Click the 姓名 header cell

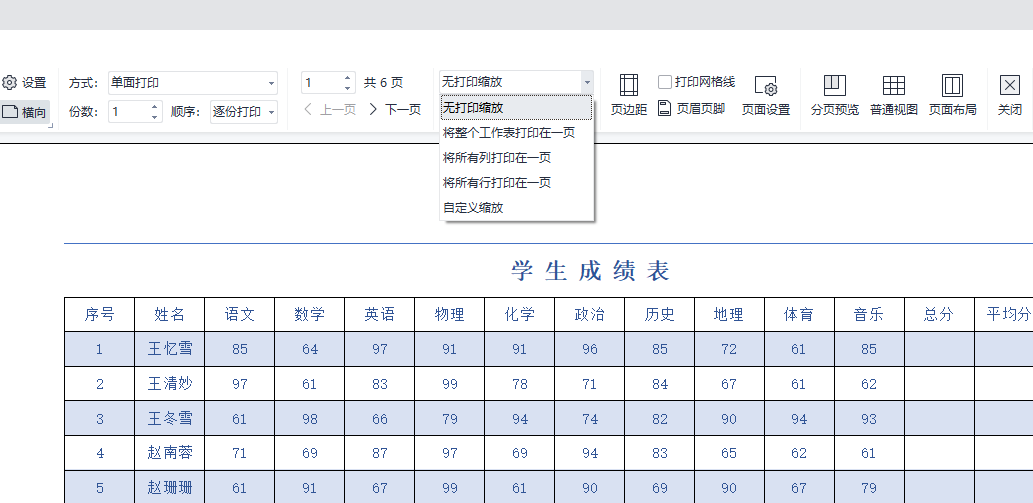click(x=169, y=315)
